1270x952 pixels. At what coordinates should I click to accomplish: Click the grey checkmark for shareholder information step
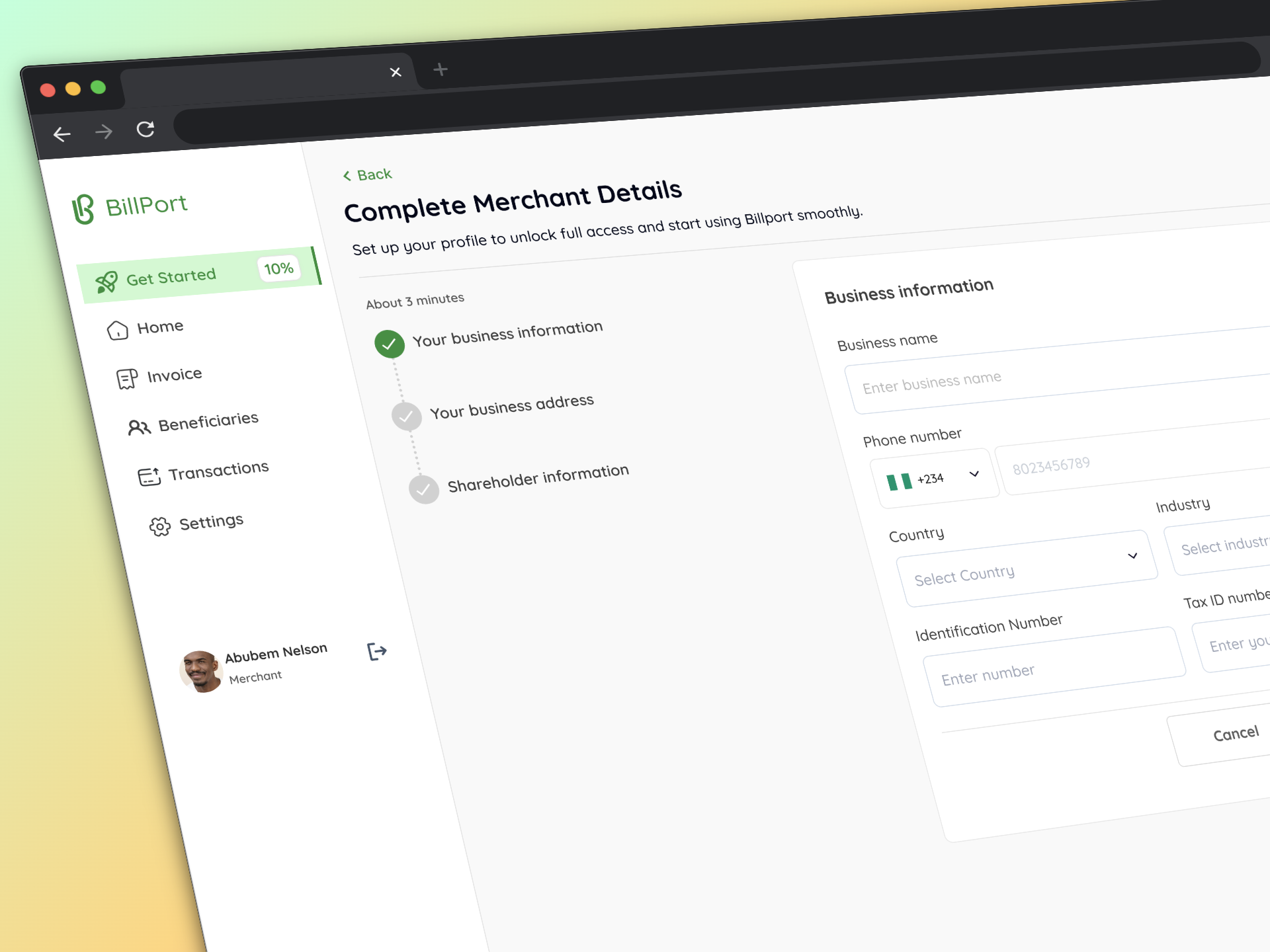point(424,490)
